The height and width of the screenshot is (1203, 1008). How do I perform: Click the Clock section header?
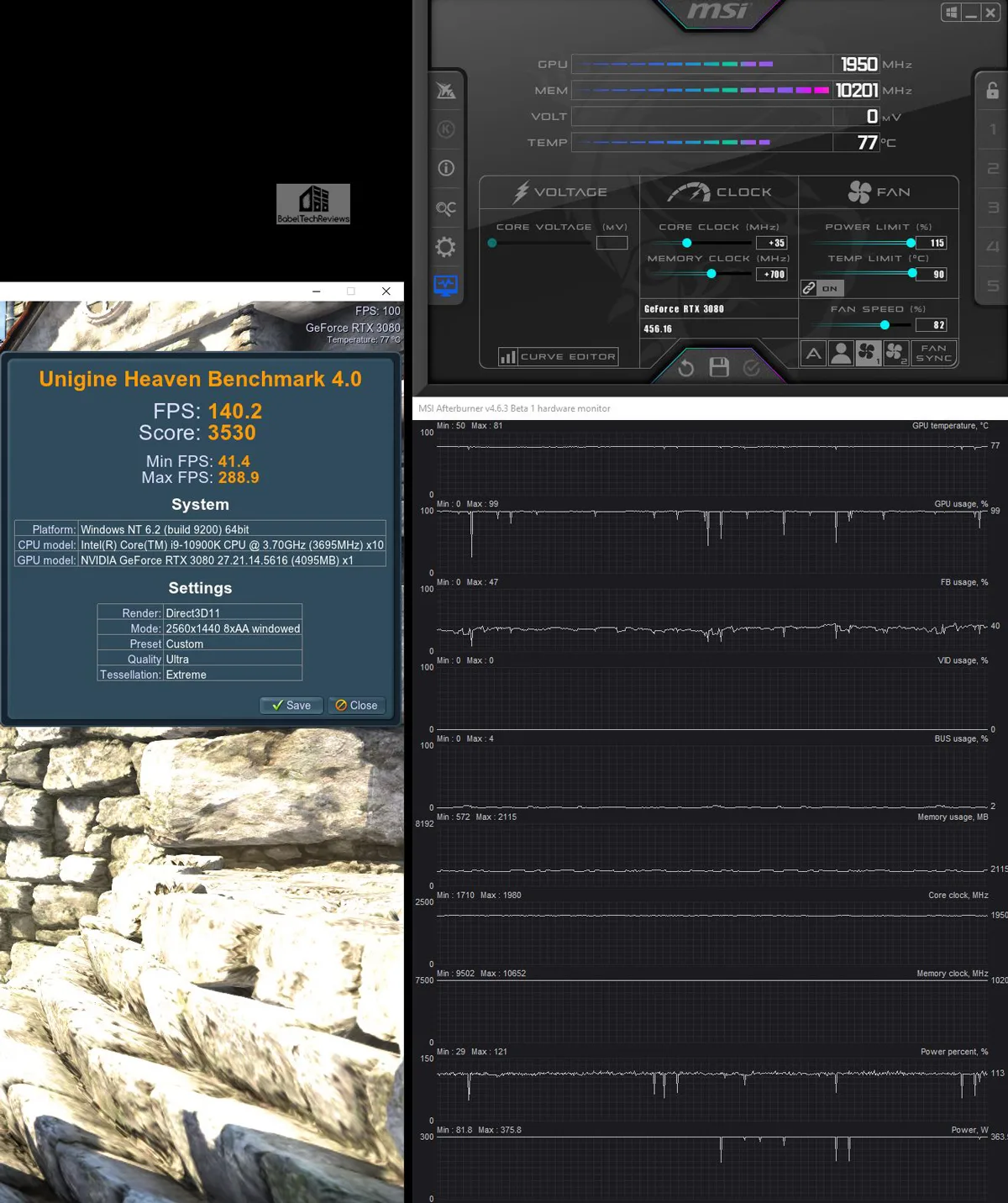click(719, 192)
